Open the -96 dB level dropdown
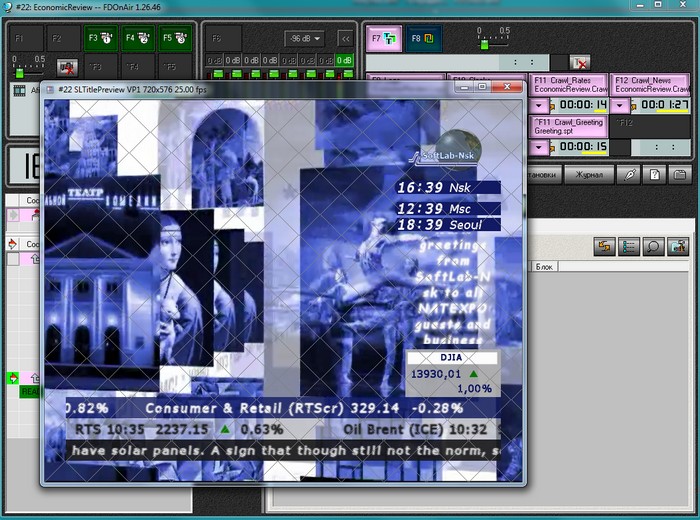The width and height of the screenshot is (700, 520). tap(304, 39)
